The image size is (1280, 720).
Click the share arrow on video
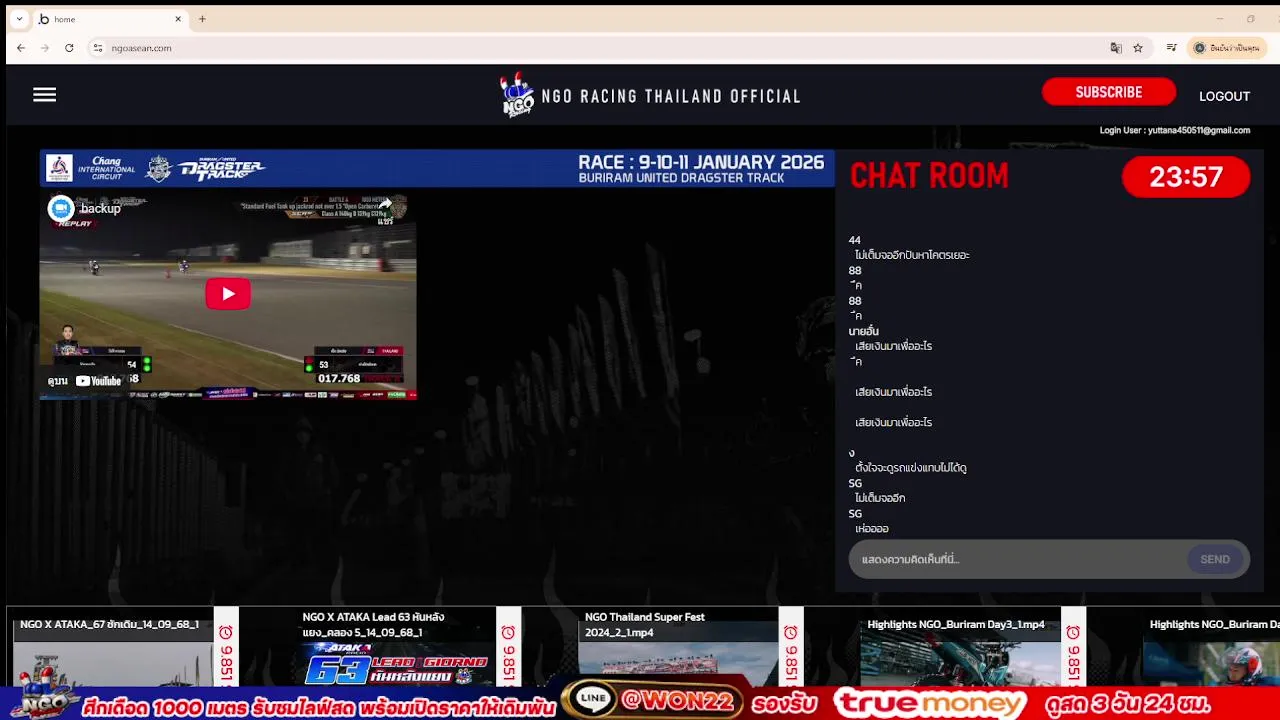(x=385, y=206)
